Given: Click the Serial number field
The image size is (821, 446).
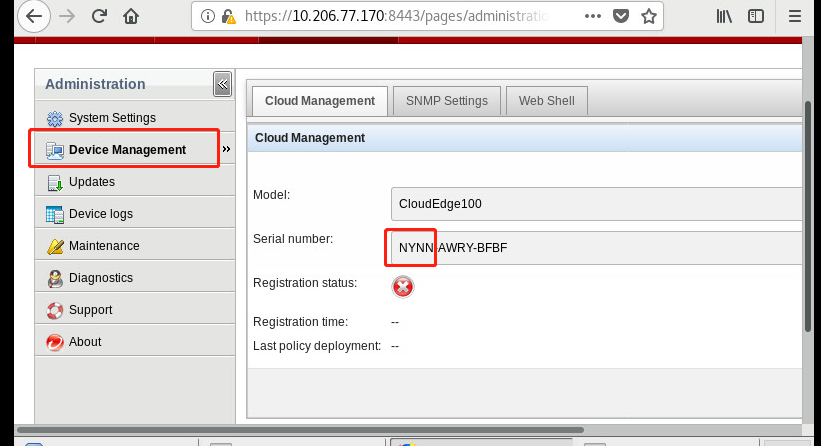Looking at the screenshot, I should coord(596,248).
